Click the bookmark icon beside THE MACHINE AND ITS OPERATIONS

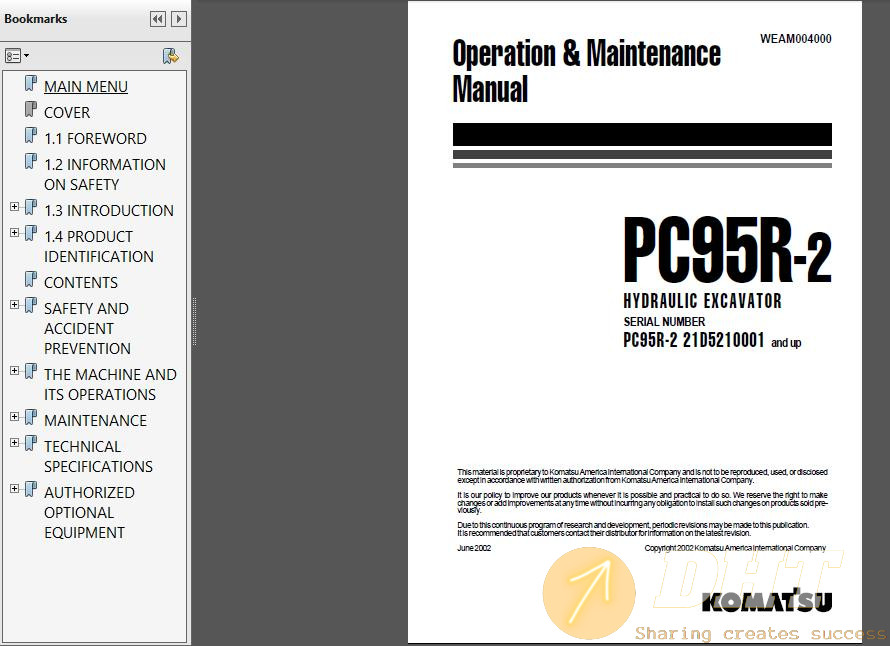click(31, 372)
